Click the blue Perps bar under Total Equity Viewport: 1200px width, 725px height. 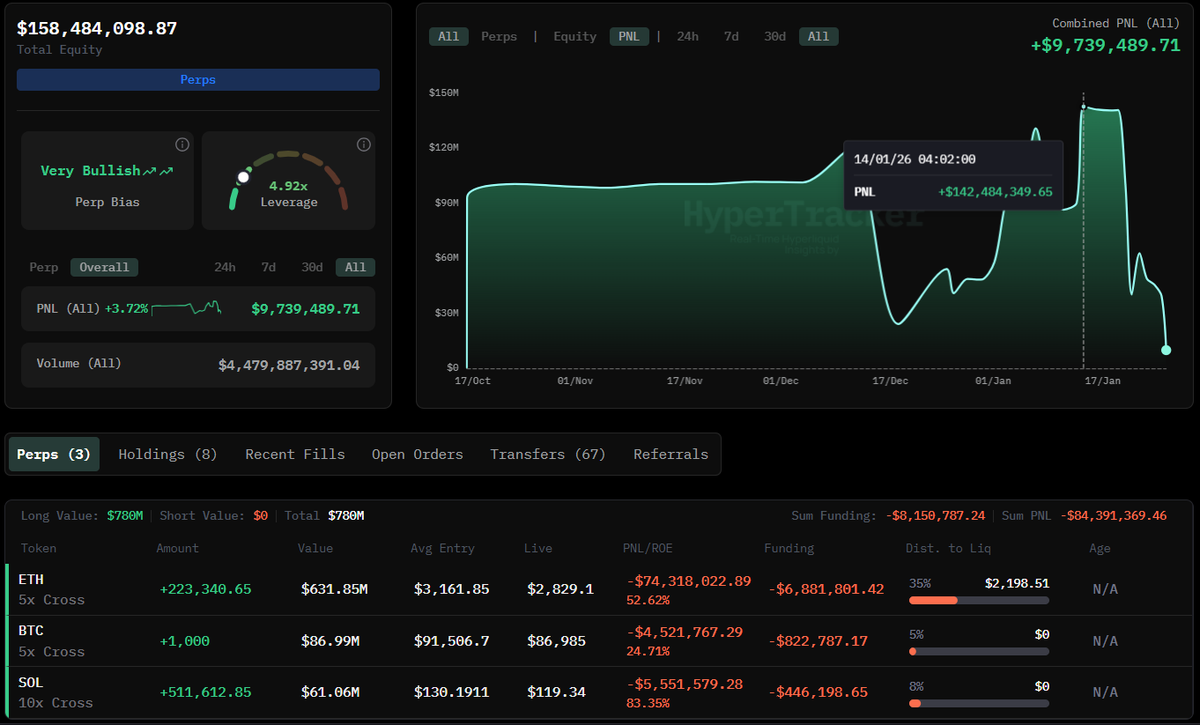(x=198, y=79)
